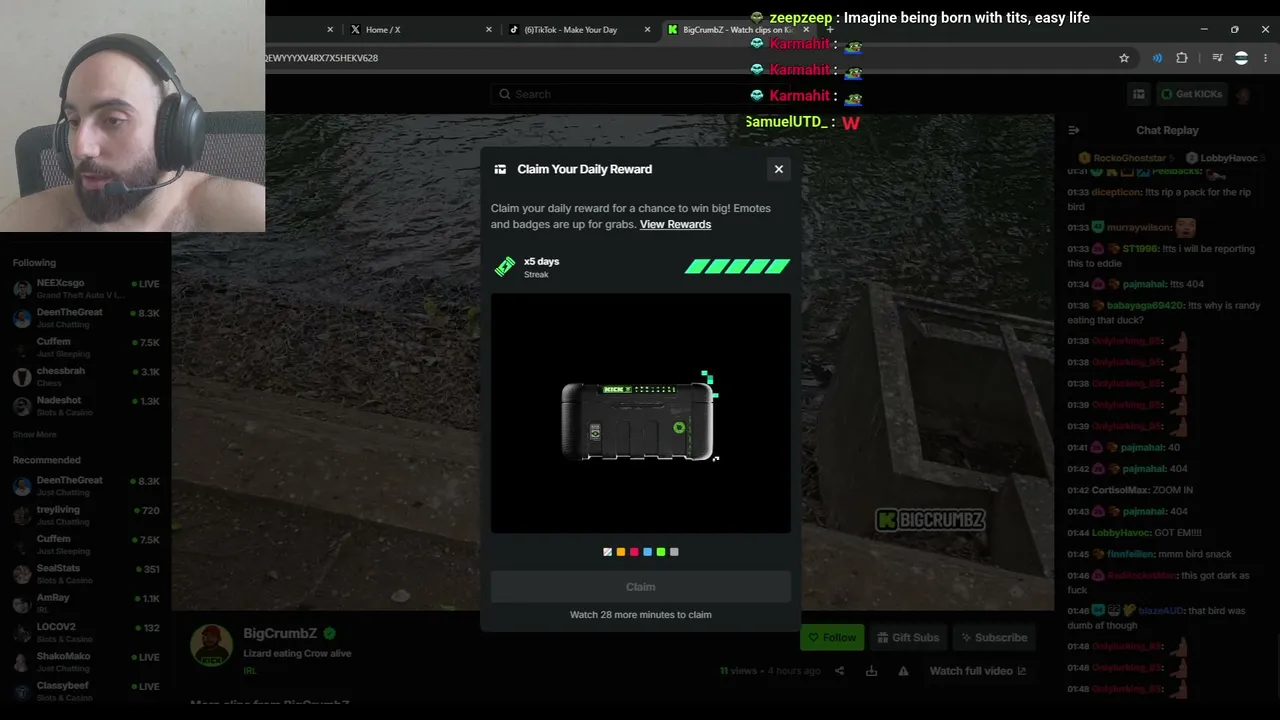Viewport: 1280px width, 720px height.
Task: Open the media controls icon in toolbar
Action: point(1217,58)
